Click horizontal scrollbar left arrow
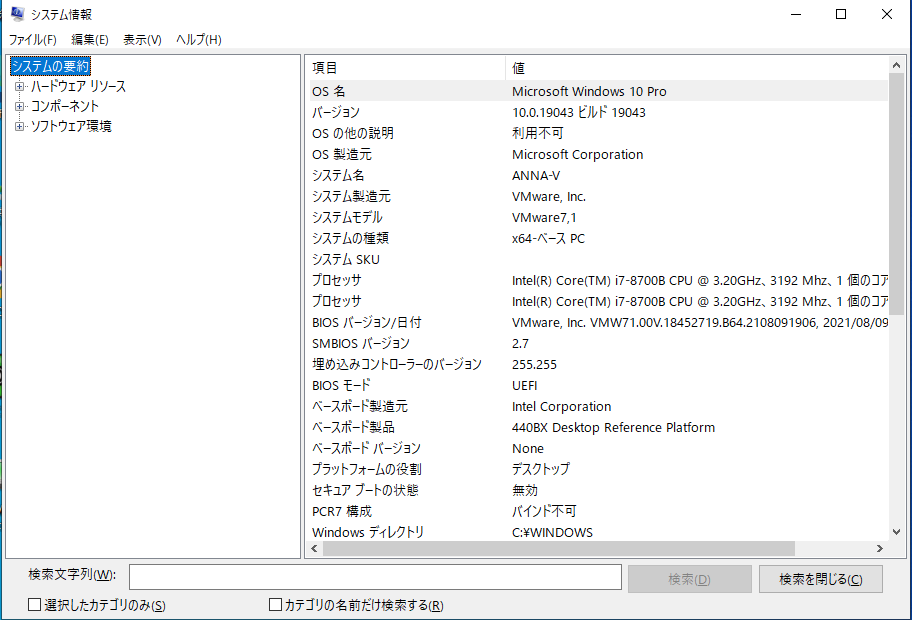 tap(315, 548)
